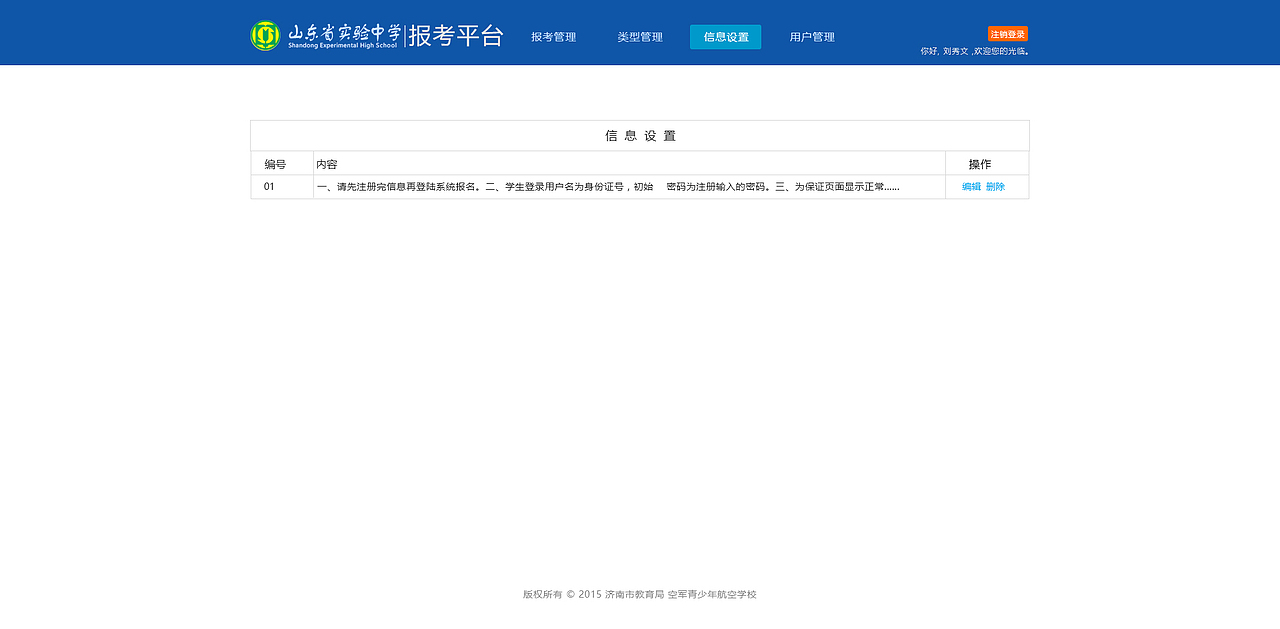Click the 空军青少年航空学校 footer text

tap(712, 593)
